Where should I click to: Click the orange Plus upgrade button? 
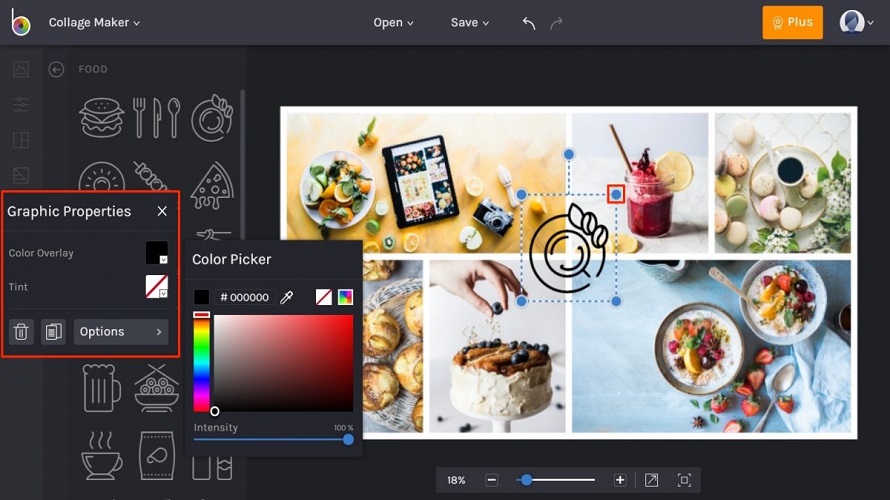792,22
